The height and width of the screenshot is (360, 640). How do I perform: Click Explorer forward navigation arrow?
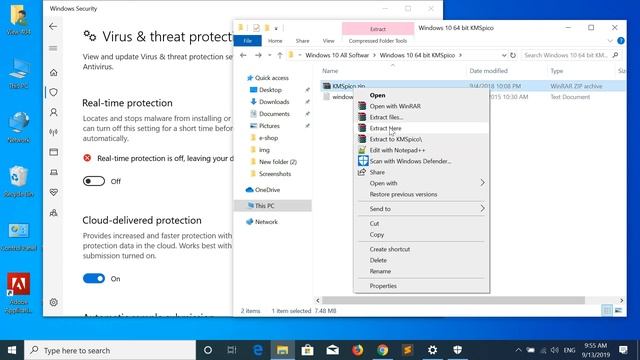(x=258, y=55)
